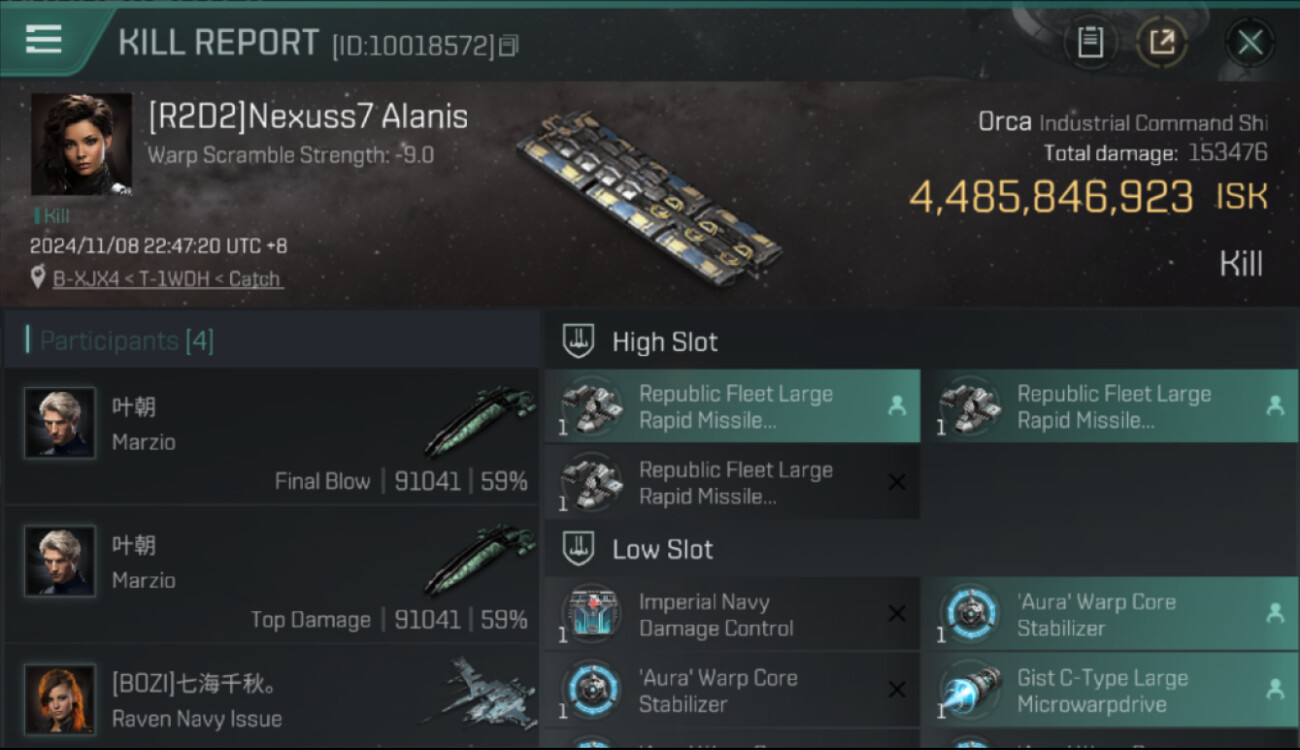Click the Raven Navy Issue ship icon
The width and height of the screenshot is (1300, 750).
(478, 693)
